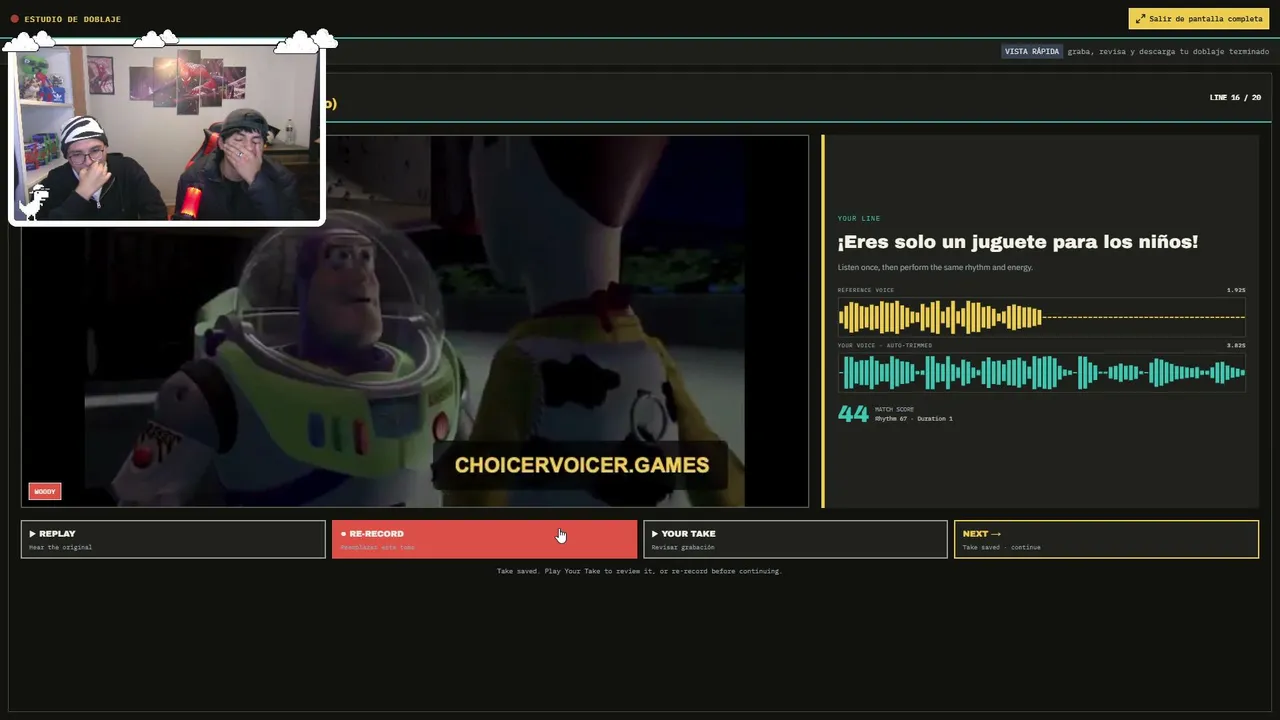The height and width of the screenshot is (720, 1280).
Task: Click the 'Vista rápida' badge
Action: (1032, 51)
